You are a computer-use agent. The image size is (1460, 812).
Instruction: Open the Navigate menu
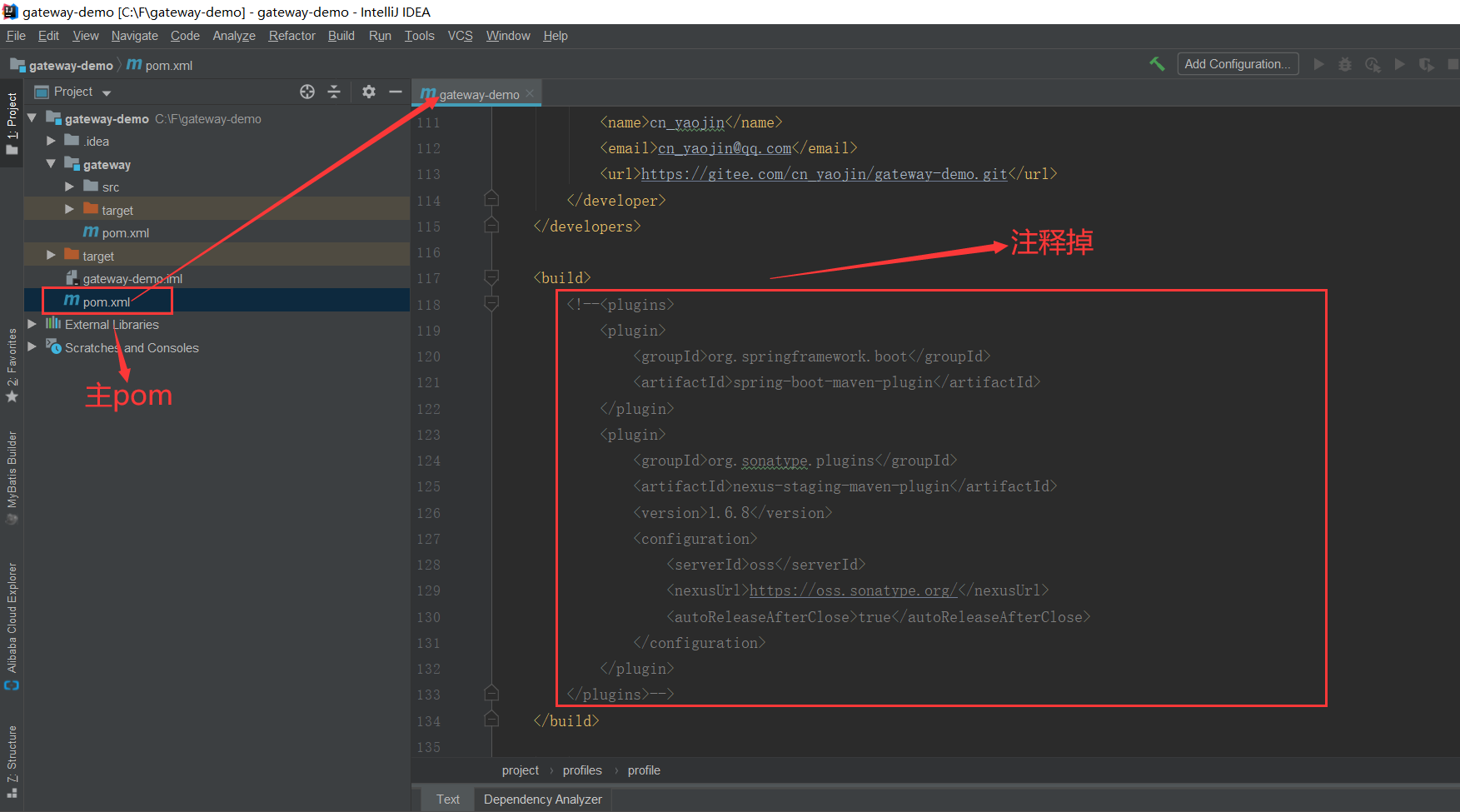pos(135,36)
